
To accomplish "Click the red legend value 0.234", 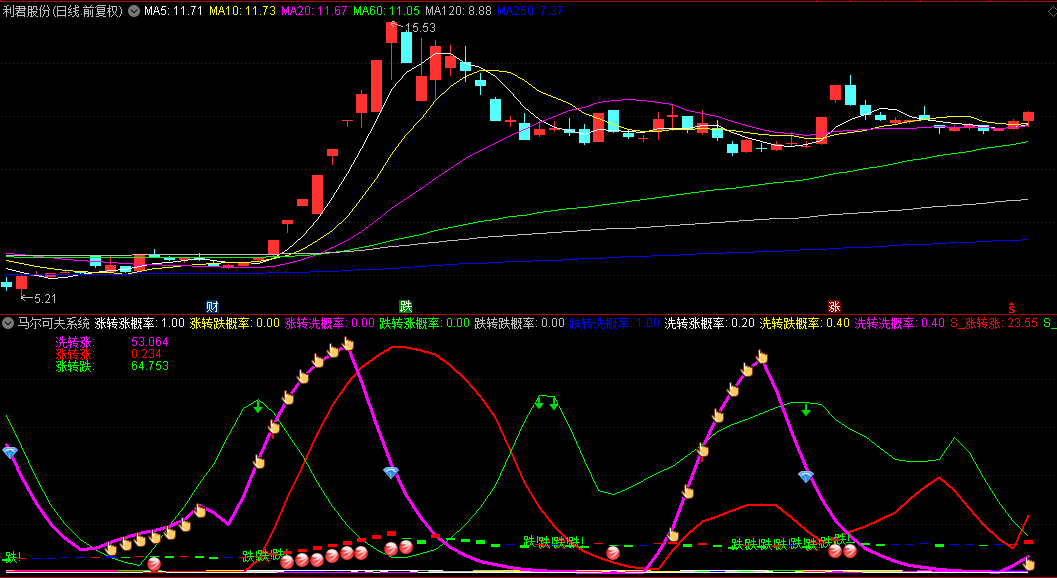I will 146,354.
